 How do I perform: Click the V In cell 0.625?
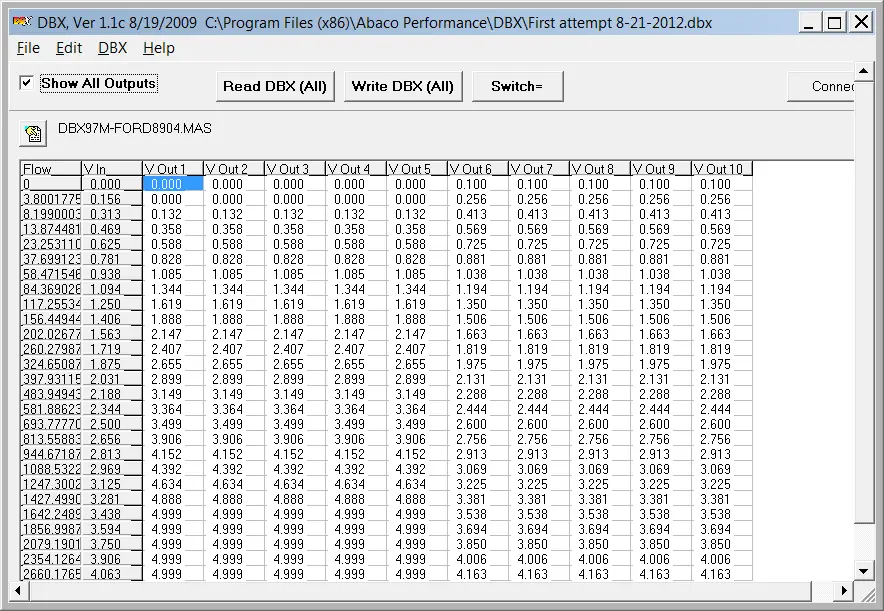click(112, 244)
